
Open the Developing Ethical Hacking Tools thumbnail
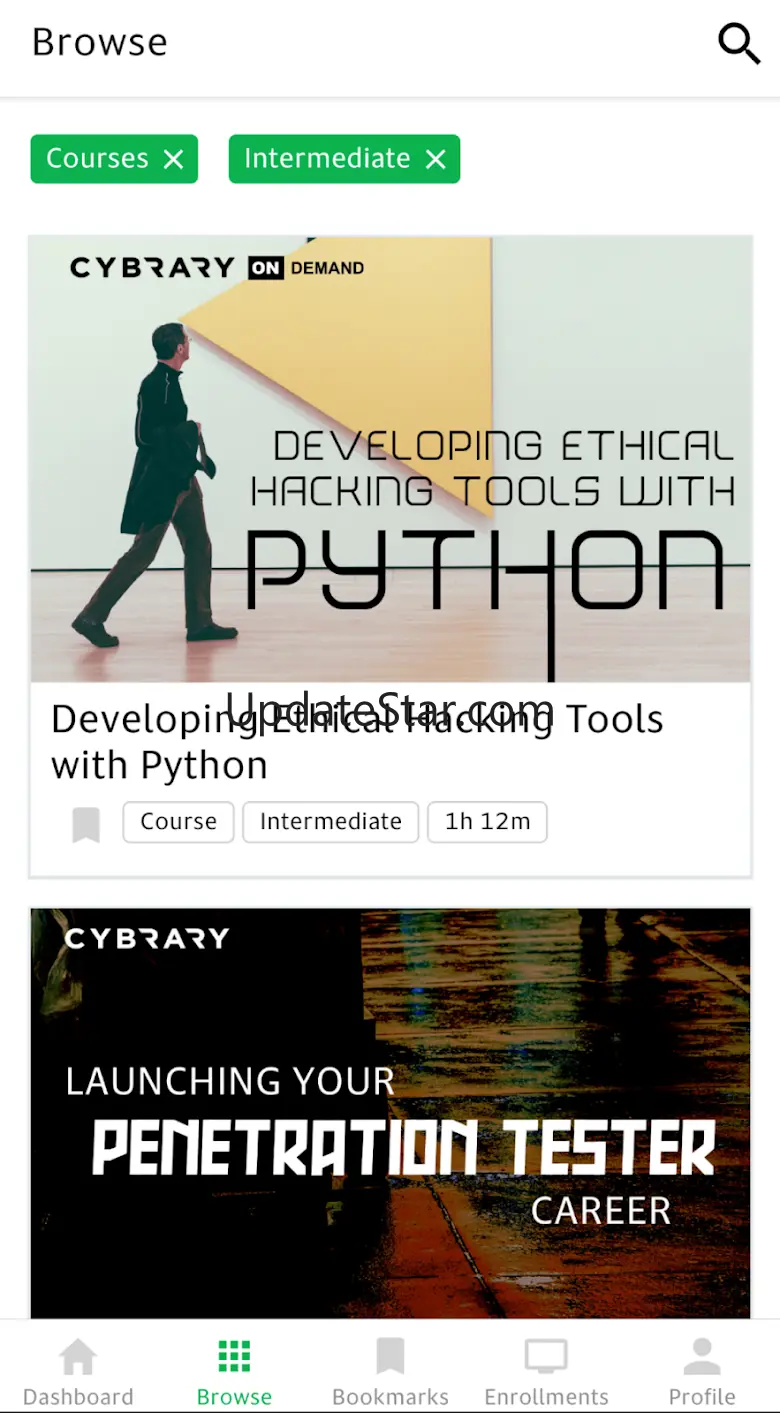[390, 460]
